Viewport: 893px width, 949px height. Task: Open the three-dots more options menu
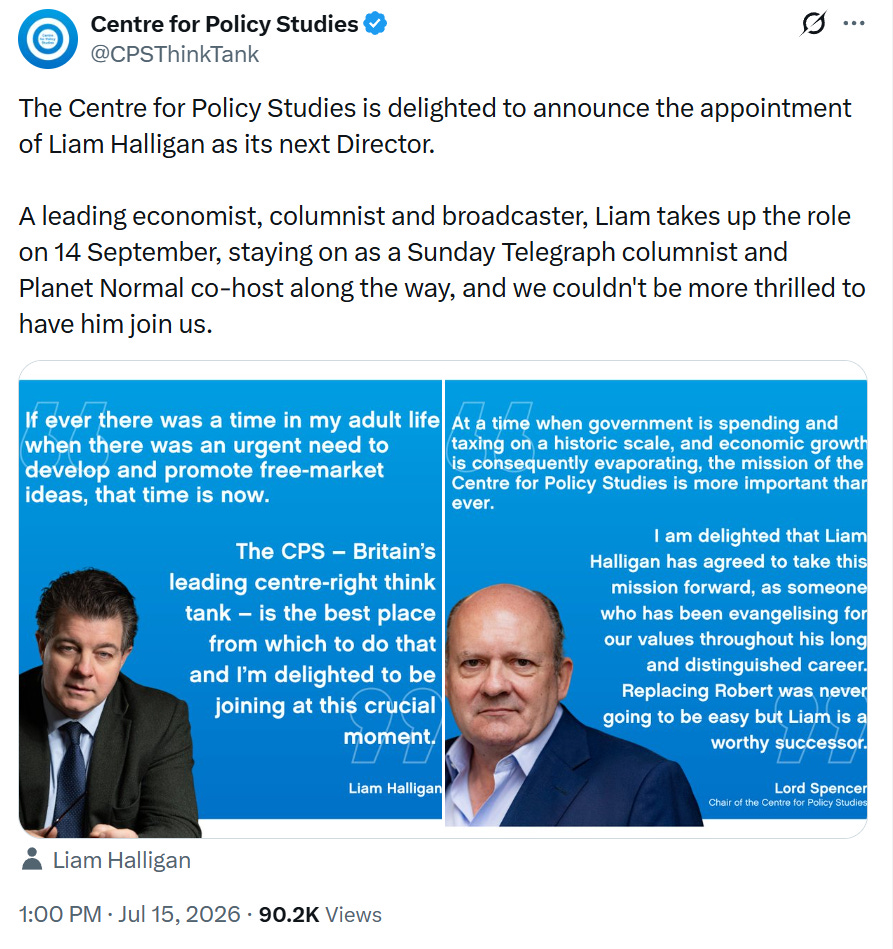pyautogui.click(x=854, y=23)
